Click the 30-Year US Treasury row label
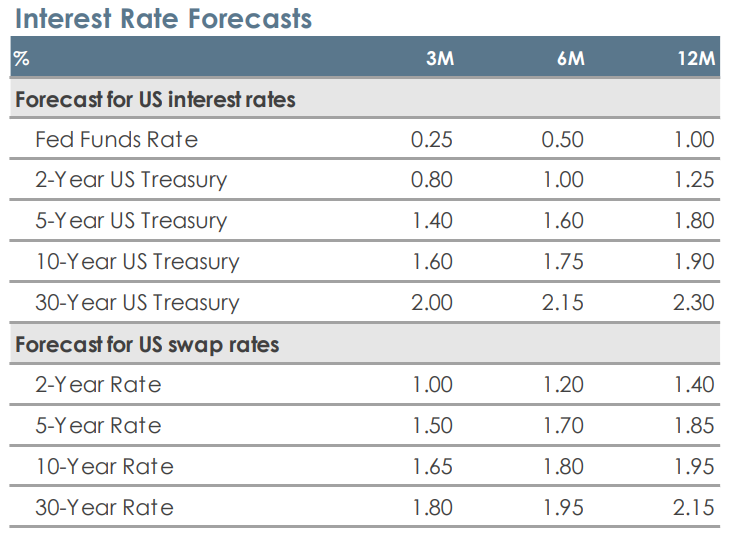 137,303
